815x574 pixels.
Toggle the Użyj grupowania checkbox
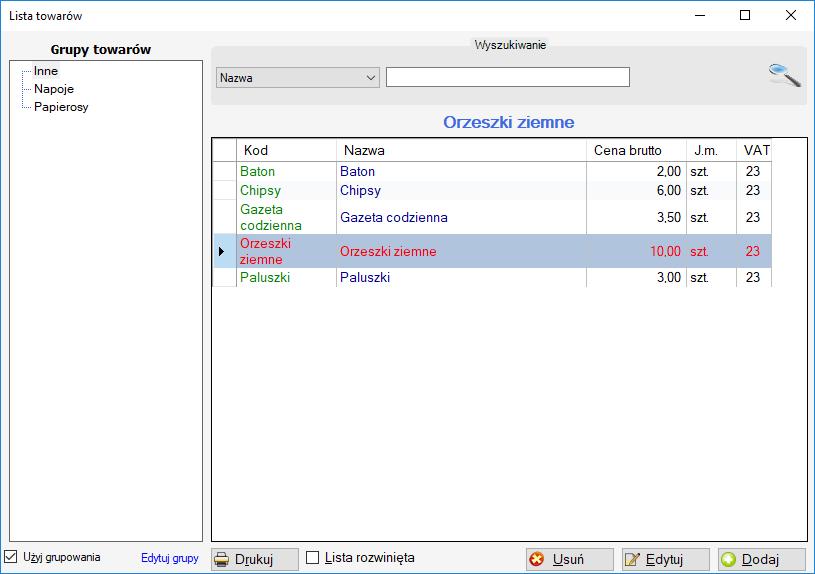(11, 557)
